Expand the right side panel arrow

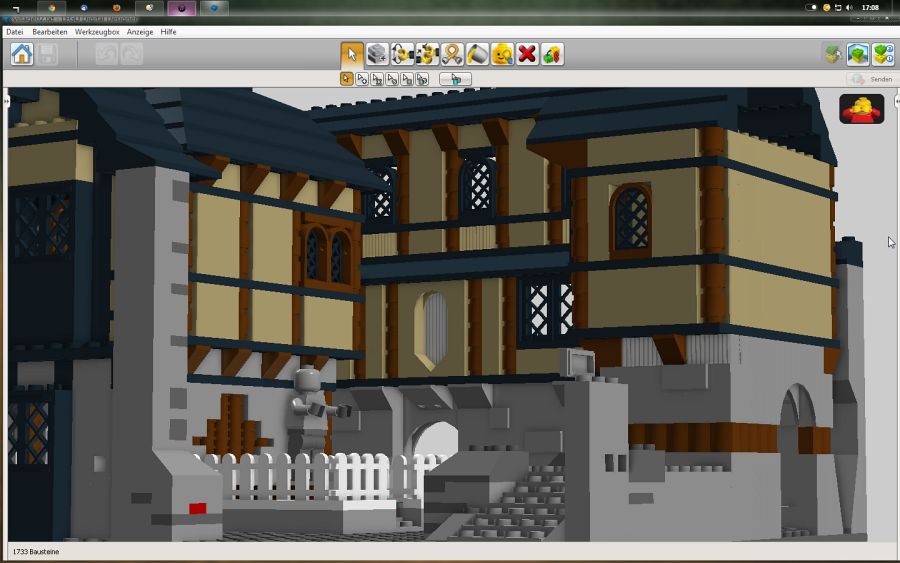tap(895, 101)
